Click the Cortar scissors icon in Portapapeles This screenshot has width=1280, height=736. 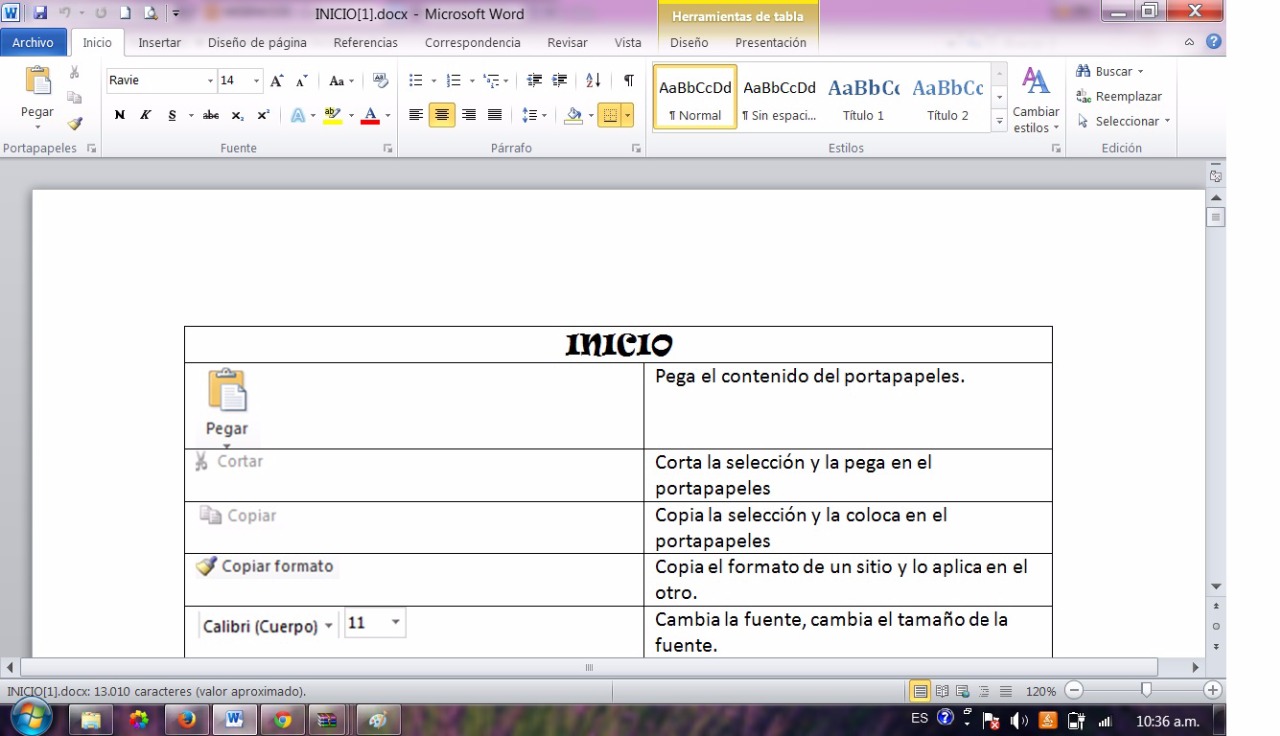pos(75,73)
